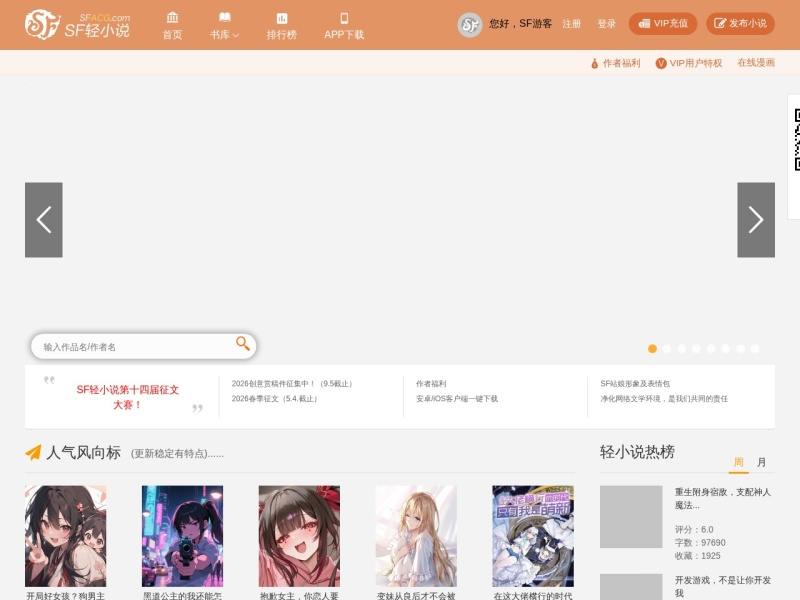This screenshot has width=800, height=600.
Task: Open 开发游戏，不是让你开发我 title
Action: point(722,586)
